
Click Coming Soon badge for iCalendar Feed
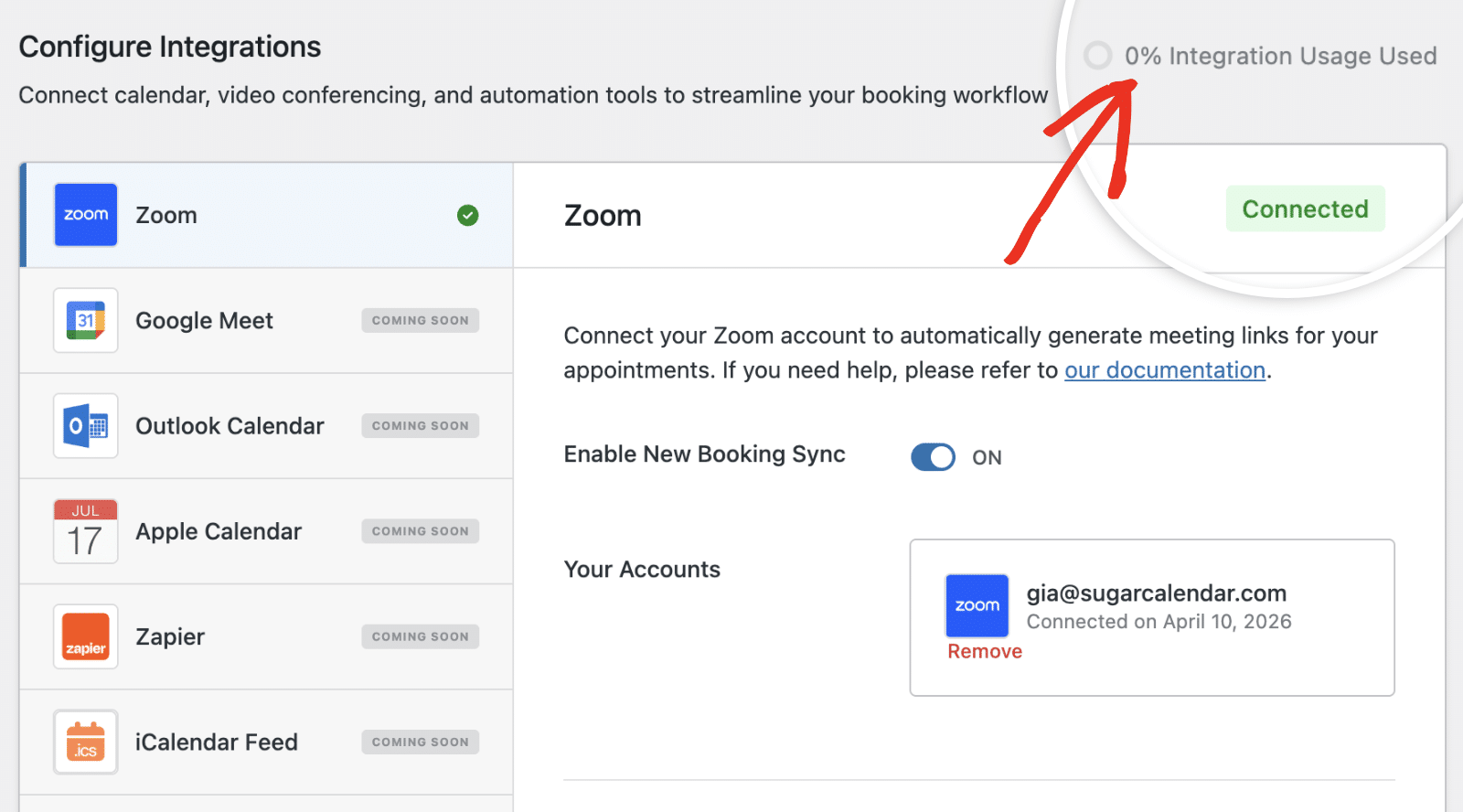click(x=421, y=742)
